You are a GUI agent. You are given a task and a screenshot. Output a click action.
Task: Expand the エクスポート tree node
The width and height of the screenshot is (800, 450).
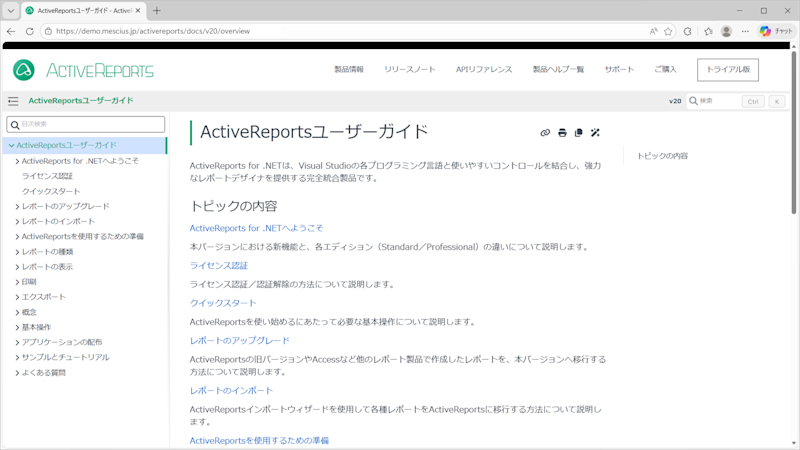[17, 297]
